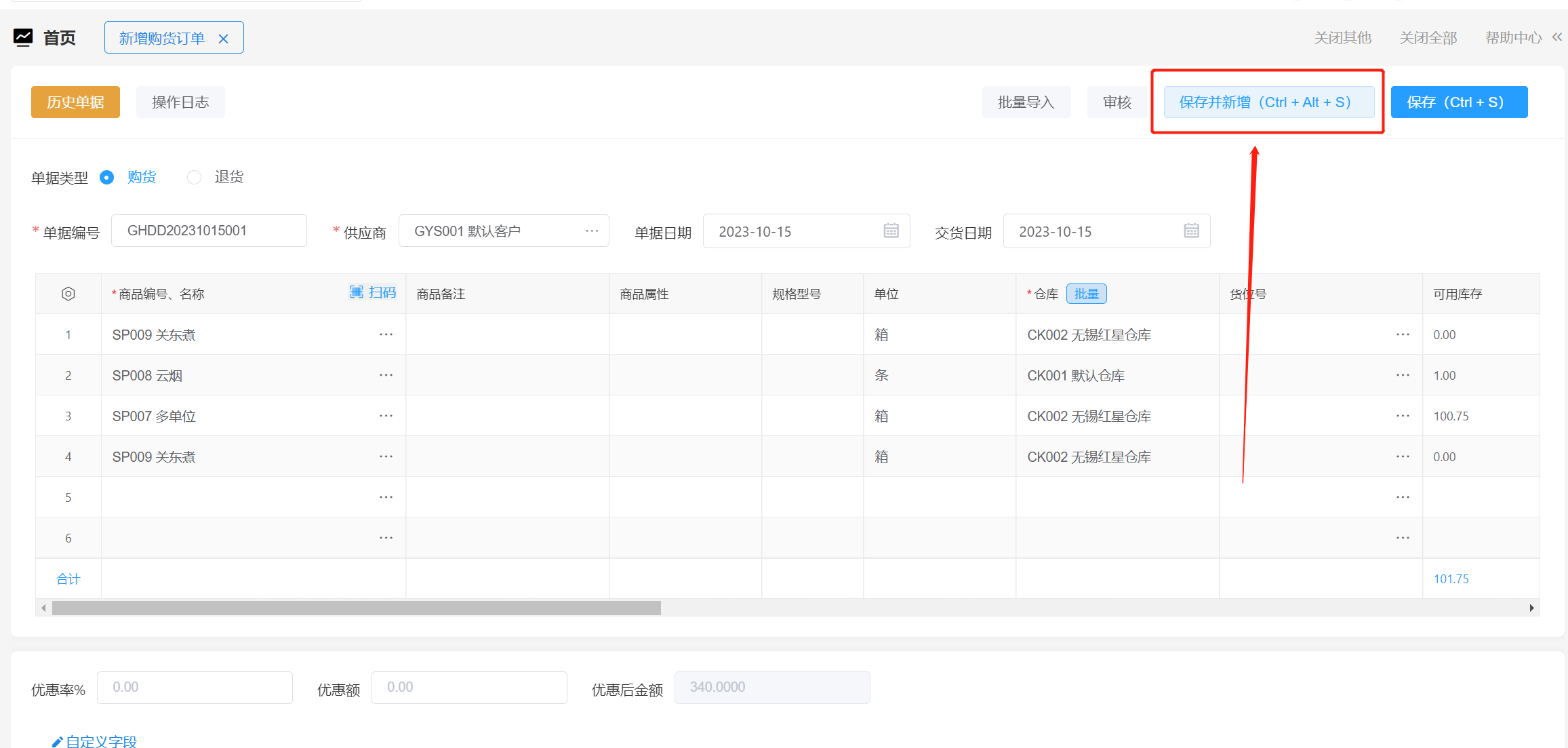Open supplier picker ellipsis for 供应商
This screenshot has height=748, width=1568.
592,231
